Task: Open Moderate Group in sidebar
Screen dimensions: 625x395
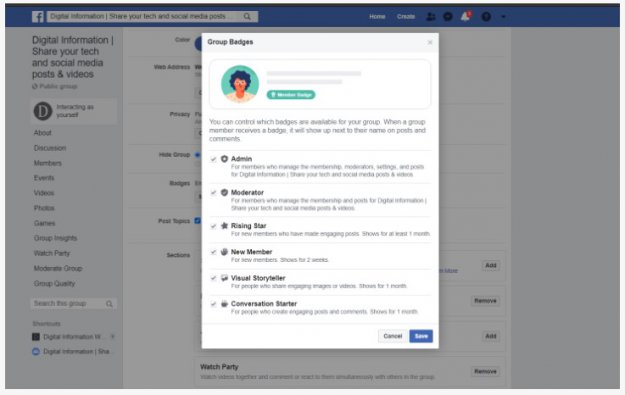Action: click(58, 268)
